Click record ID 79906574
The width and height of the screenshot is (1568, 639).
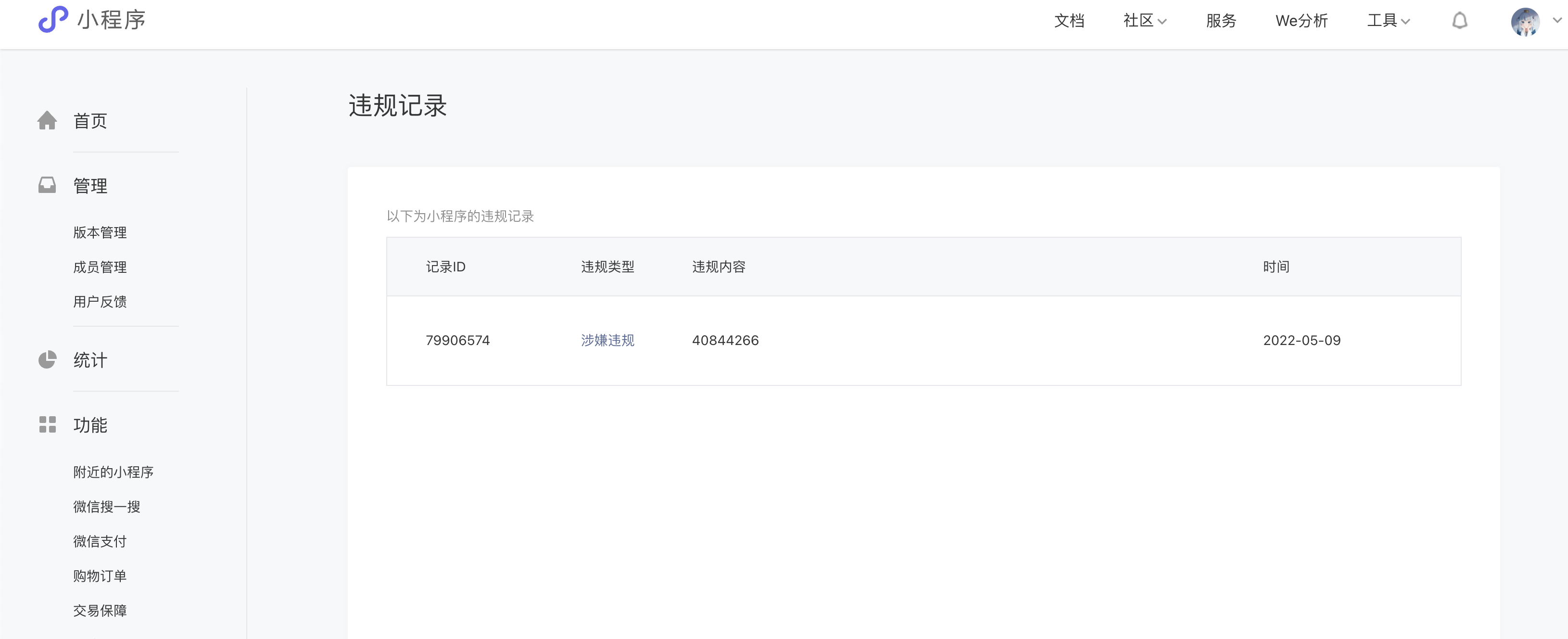[x=458, y=340]
